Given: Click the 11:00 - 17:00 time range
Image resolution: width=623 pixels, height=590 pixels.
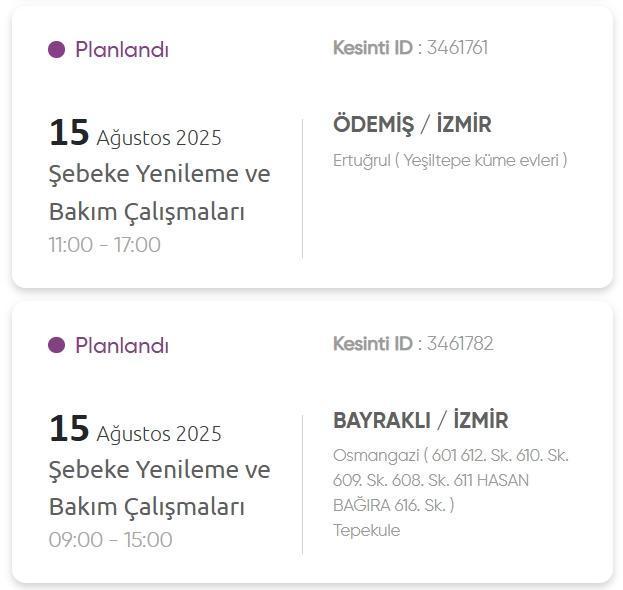Looking at the screenshot, I should click(104, 245).
